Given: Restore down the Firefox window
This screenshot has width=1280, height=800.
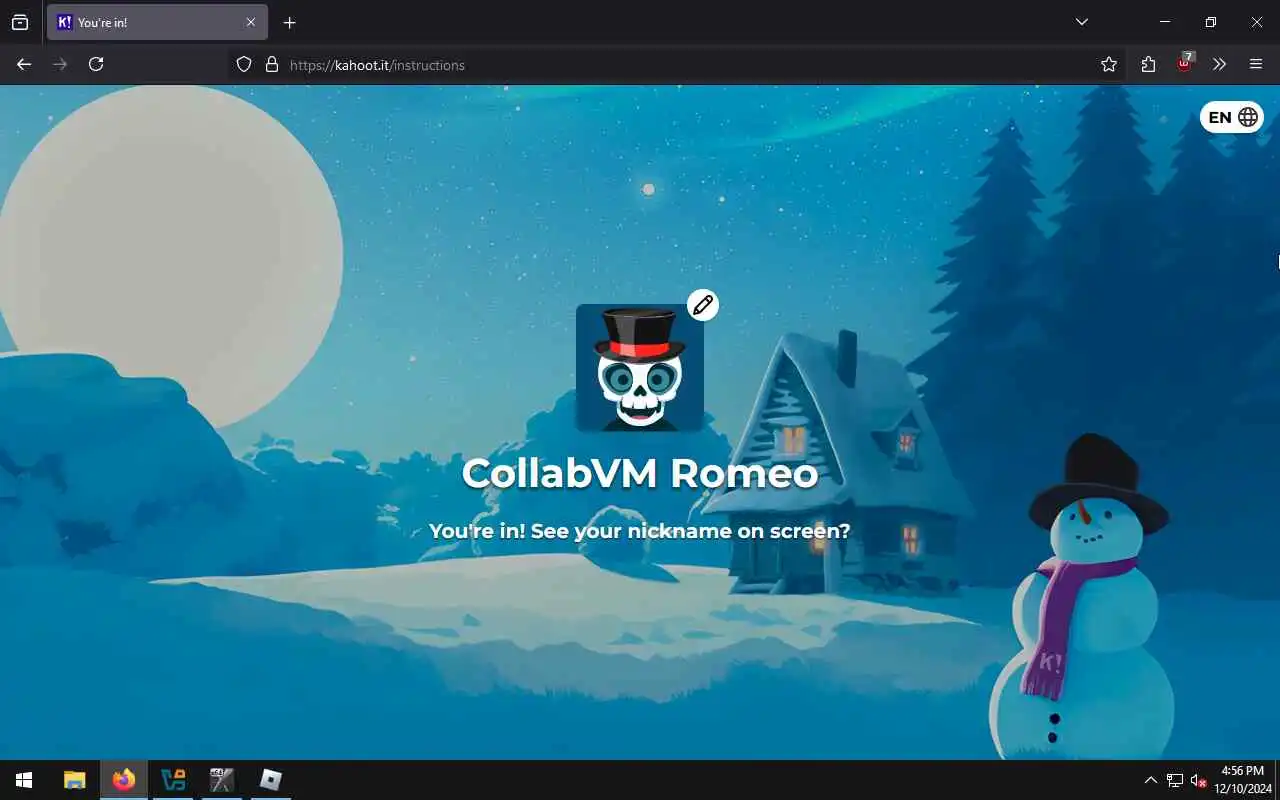Looking at the screenshot, I should (1211, 22).
